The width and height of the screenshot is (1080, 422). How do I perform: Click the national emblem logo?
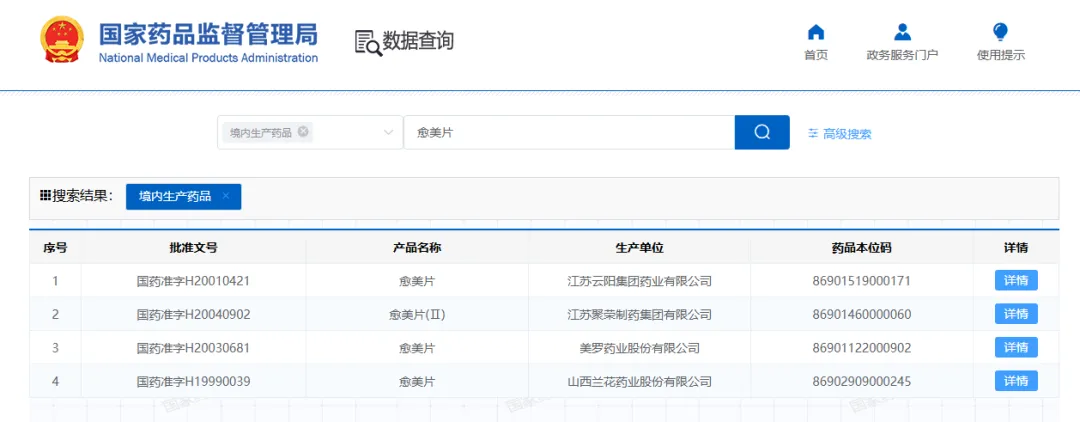coord(62,40)
